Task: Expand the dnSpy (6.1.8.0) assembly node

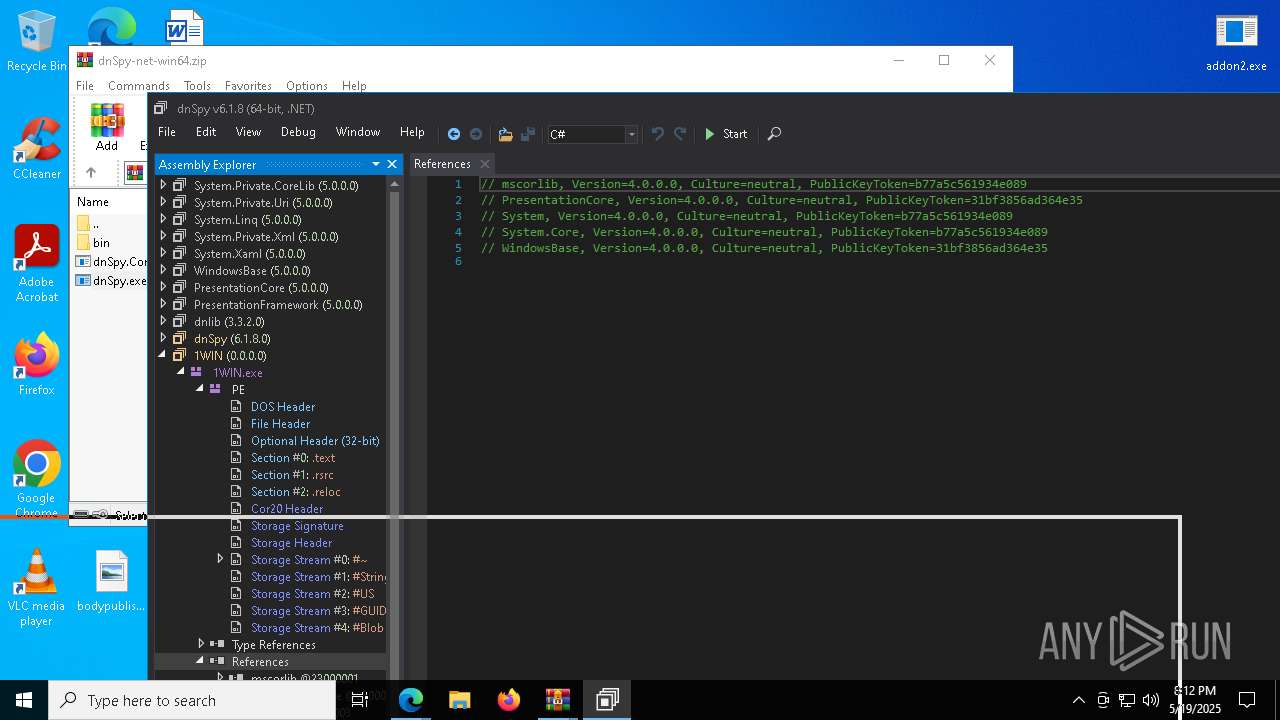Action: [x=163, y=338]
